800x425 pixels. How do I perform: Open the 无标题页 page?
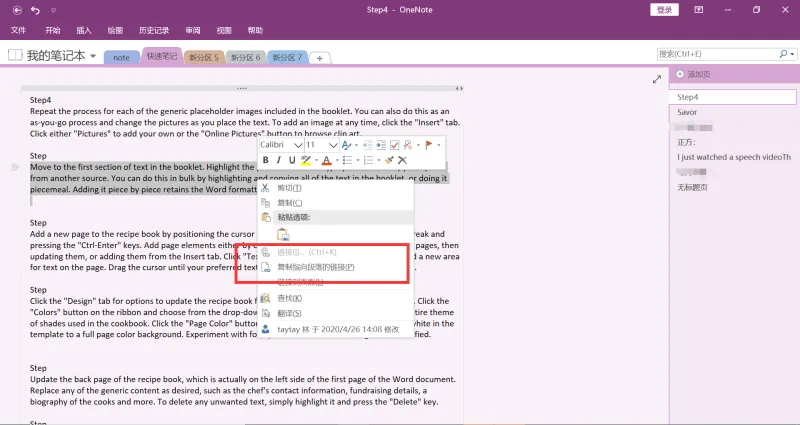(x=692, y=187)
